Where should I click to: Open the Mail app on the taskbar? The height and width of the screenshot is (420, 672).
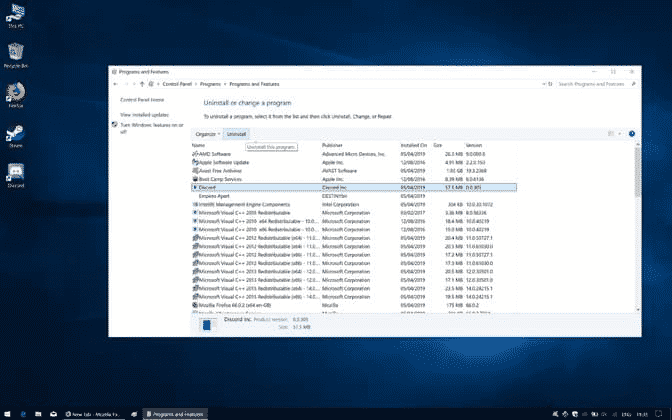[54, 414]
